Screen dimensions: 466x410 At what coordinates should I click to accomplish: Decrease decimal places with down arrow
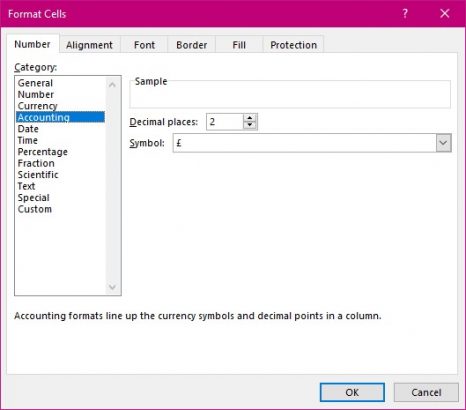point(250,125)
